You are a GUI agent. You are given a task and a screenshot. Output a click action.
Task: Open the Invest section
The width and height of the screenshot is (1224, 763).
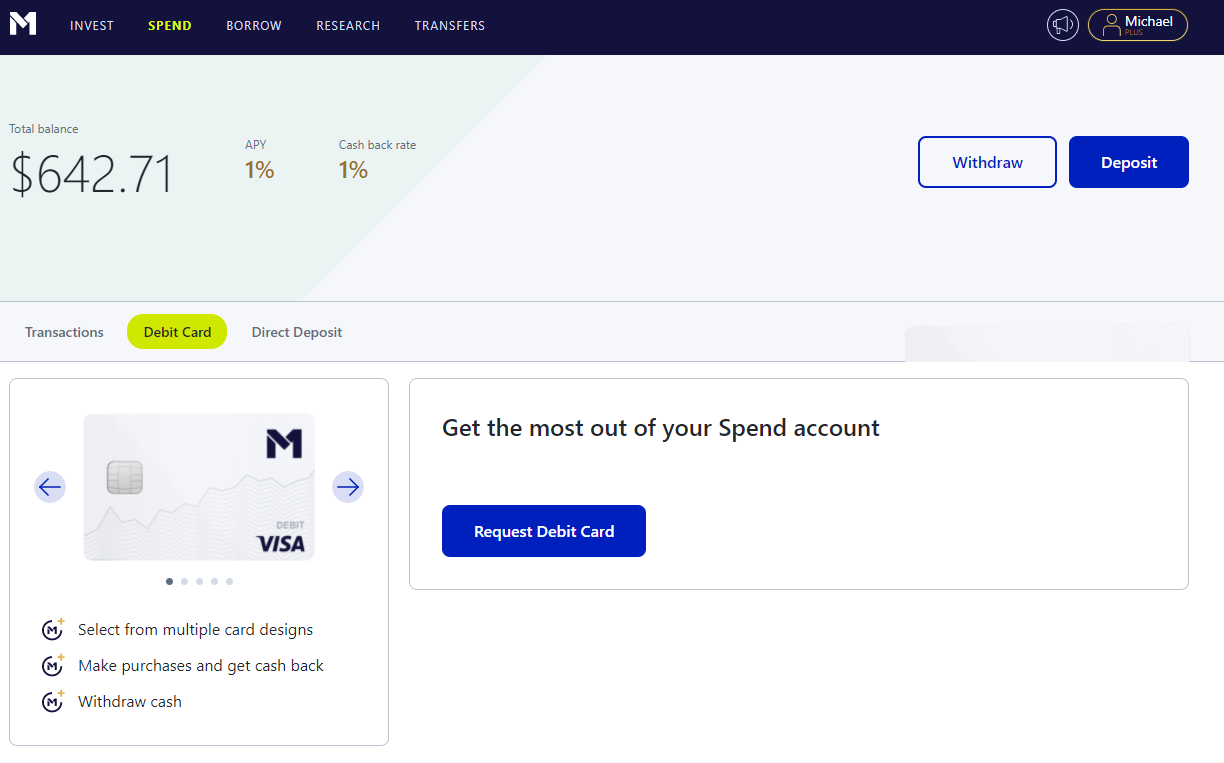point(92,26)
